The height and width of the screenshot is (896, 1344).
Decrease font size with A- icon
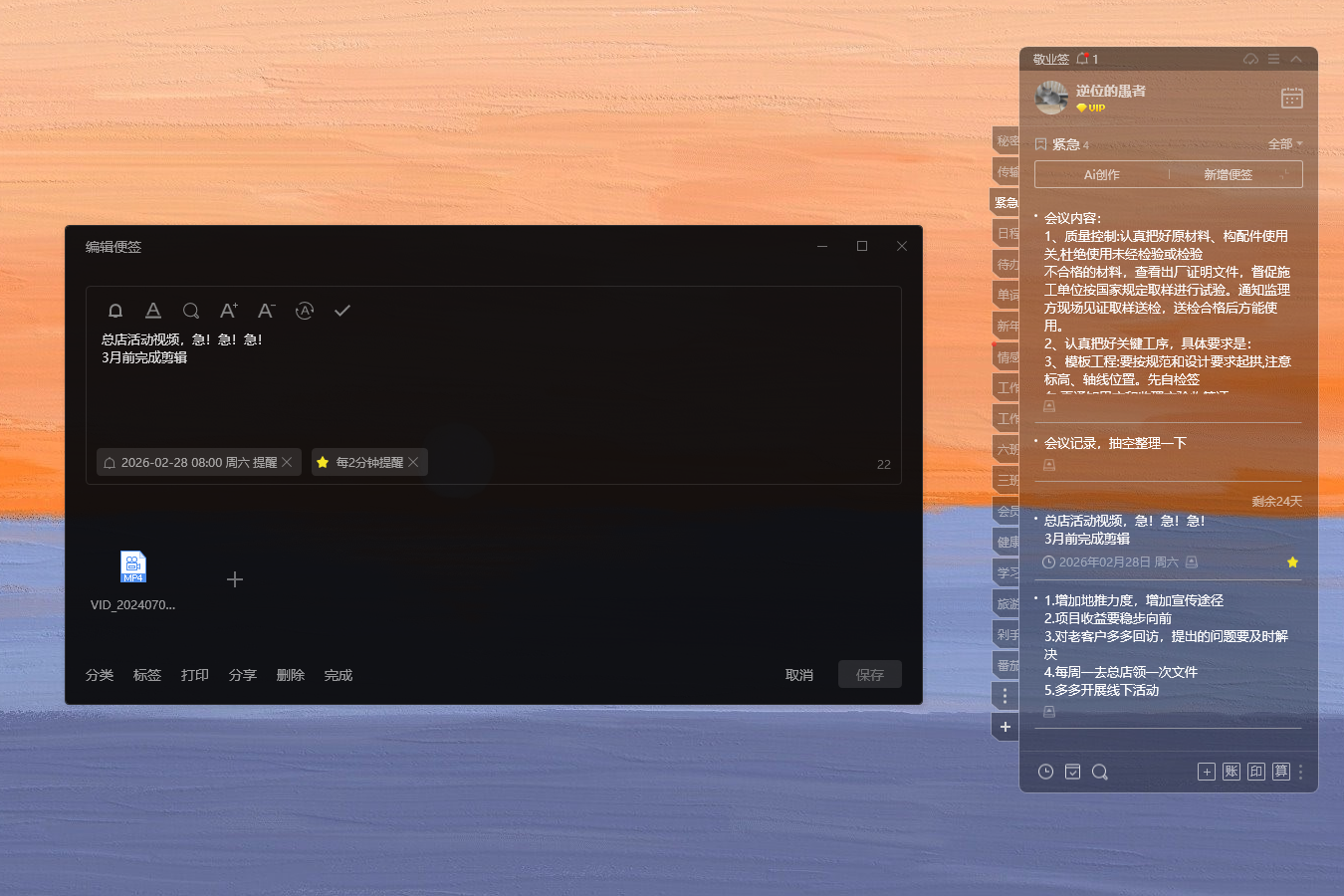coord(266,311)
